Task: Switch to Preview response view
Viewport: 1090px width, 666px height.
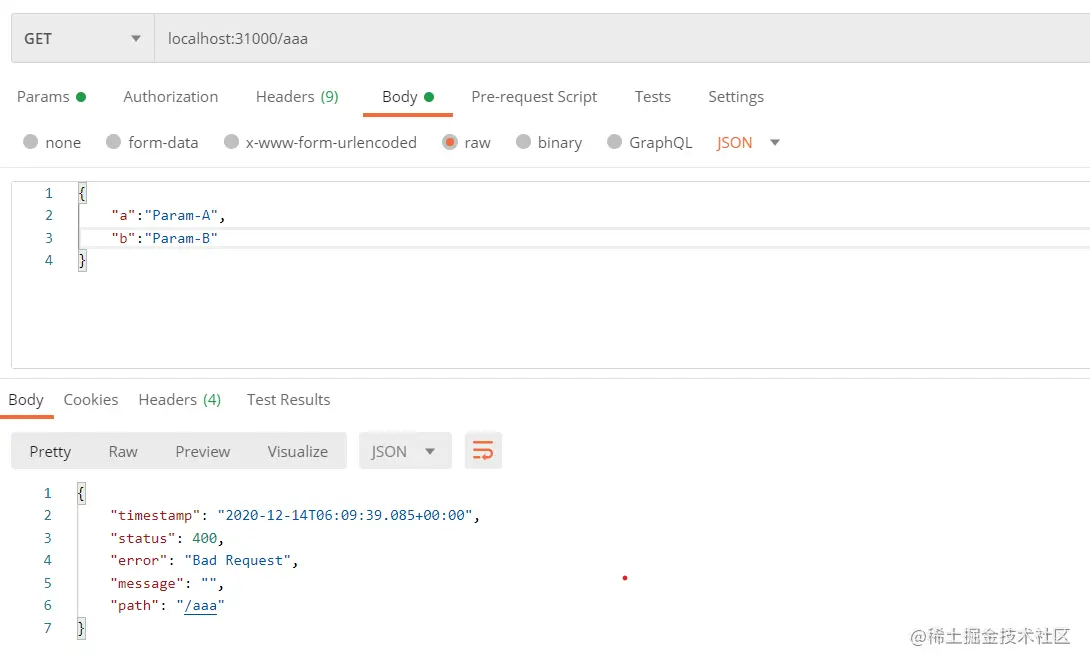Action: 202,451
